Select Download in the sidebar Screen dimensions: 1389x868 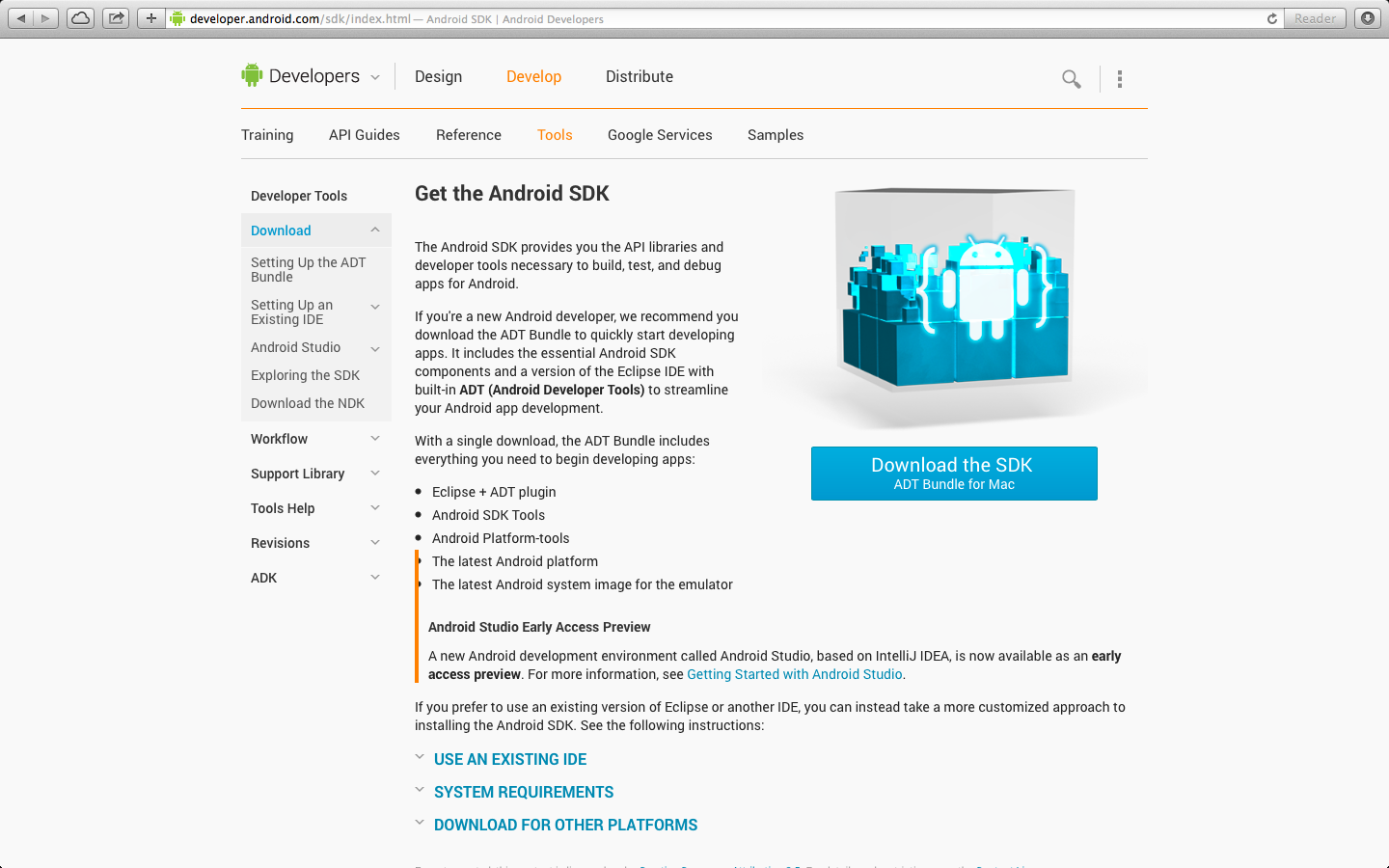[x=281, y=231]
